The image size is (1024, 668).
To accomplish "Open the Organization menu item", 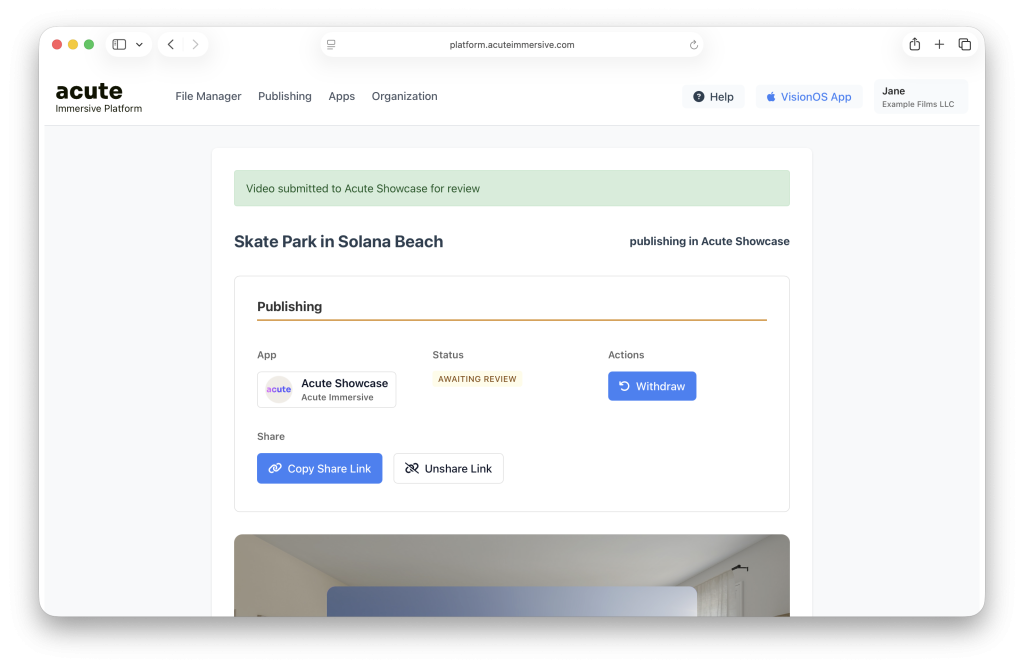I will coord(404,97).
